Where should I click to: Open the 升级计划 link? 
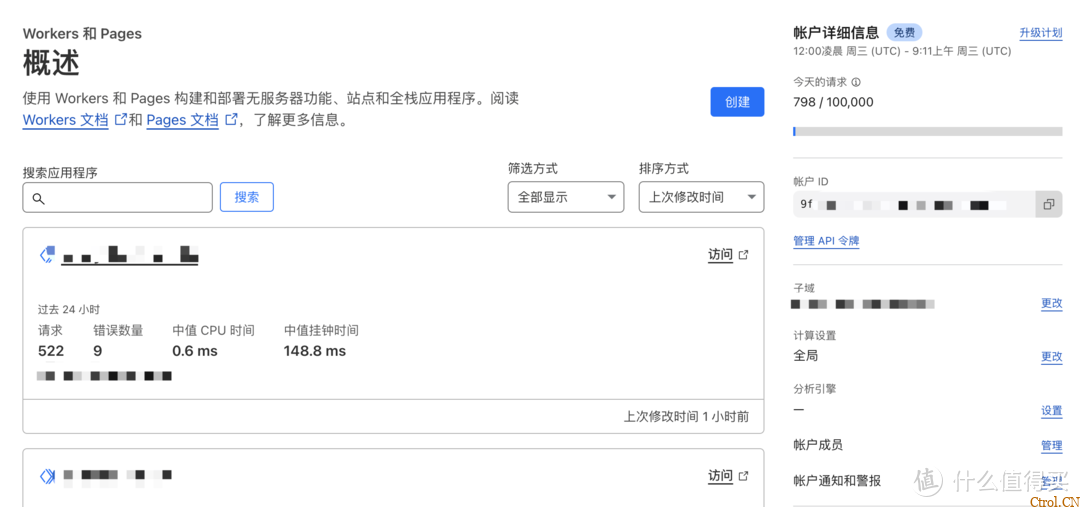1040,33
